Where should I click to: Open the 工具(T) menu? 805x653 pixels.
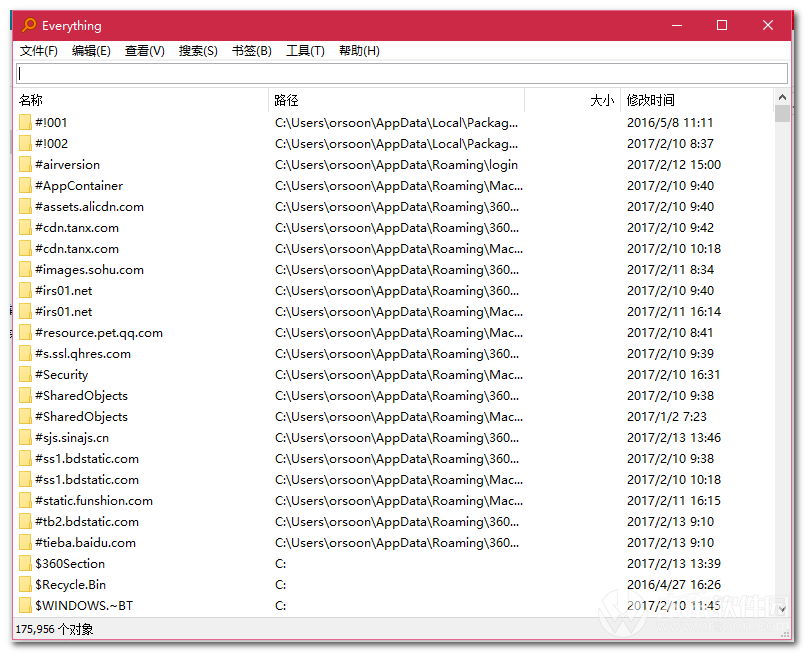[x=305, y=51]
